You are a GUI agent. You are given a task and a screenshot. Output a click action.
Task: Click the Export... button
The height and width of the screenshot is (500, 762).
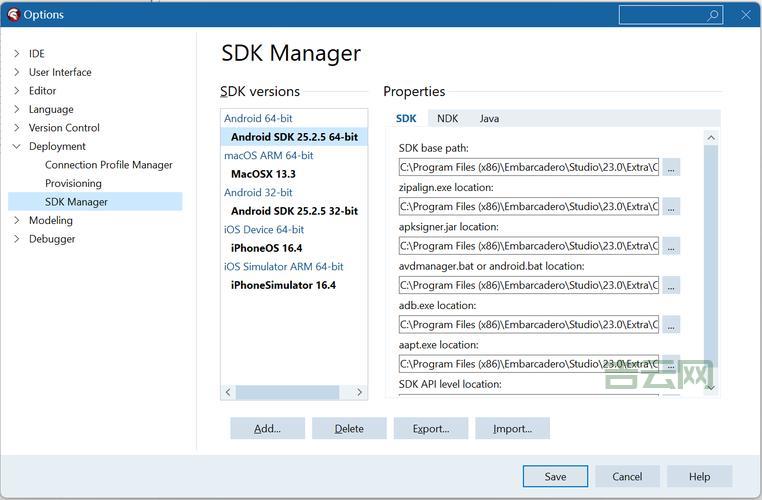(x=430, y=429)
